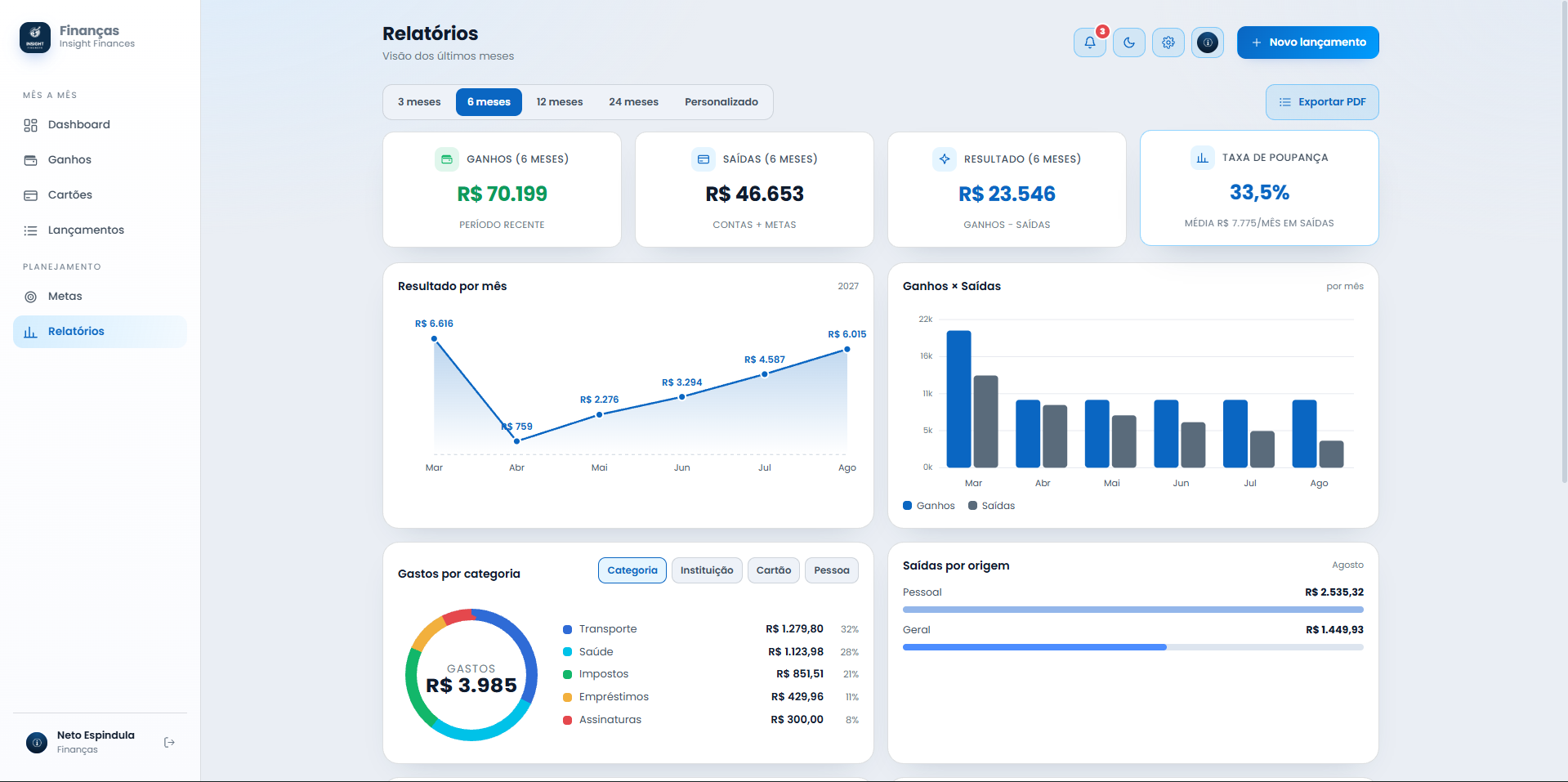Click the Geral progress bar
The image size is (1568, 782).
pyautogui.click(x=1132, y=647)
